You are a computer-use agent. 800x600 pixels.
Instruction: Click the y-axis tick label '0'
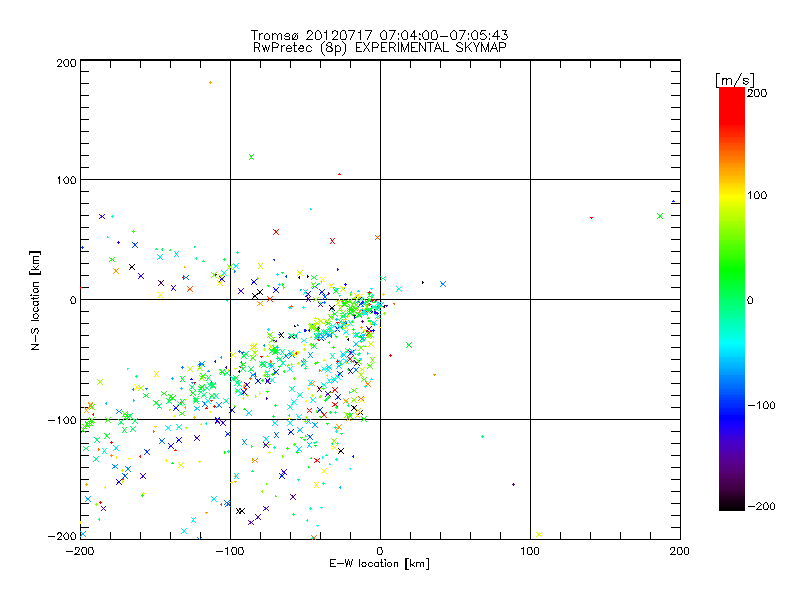(73, 300)
